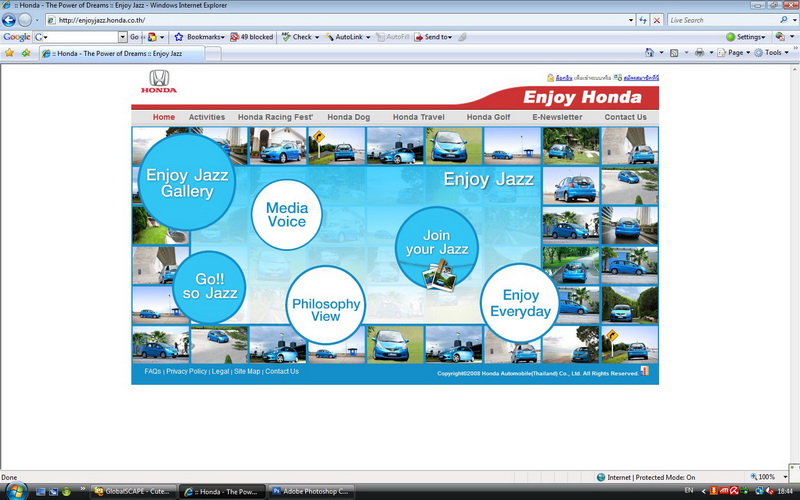Click the Enjoy Everyday circle
The height and width of the screenshot is (500, 800).
[x=520, y=303]
